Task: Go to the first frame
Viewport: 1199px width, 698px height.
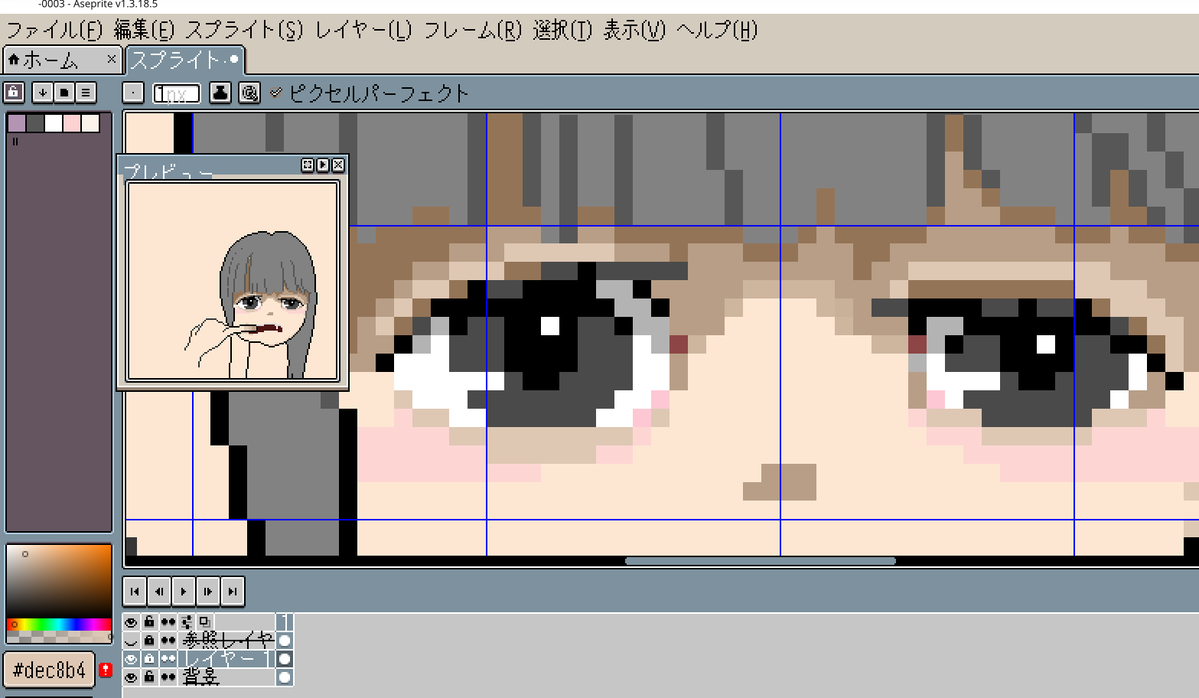Action: tap(135, 591)
